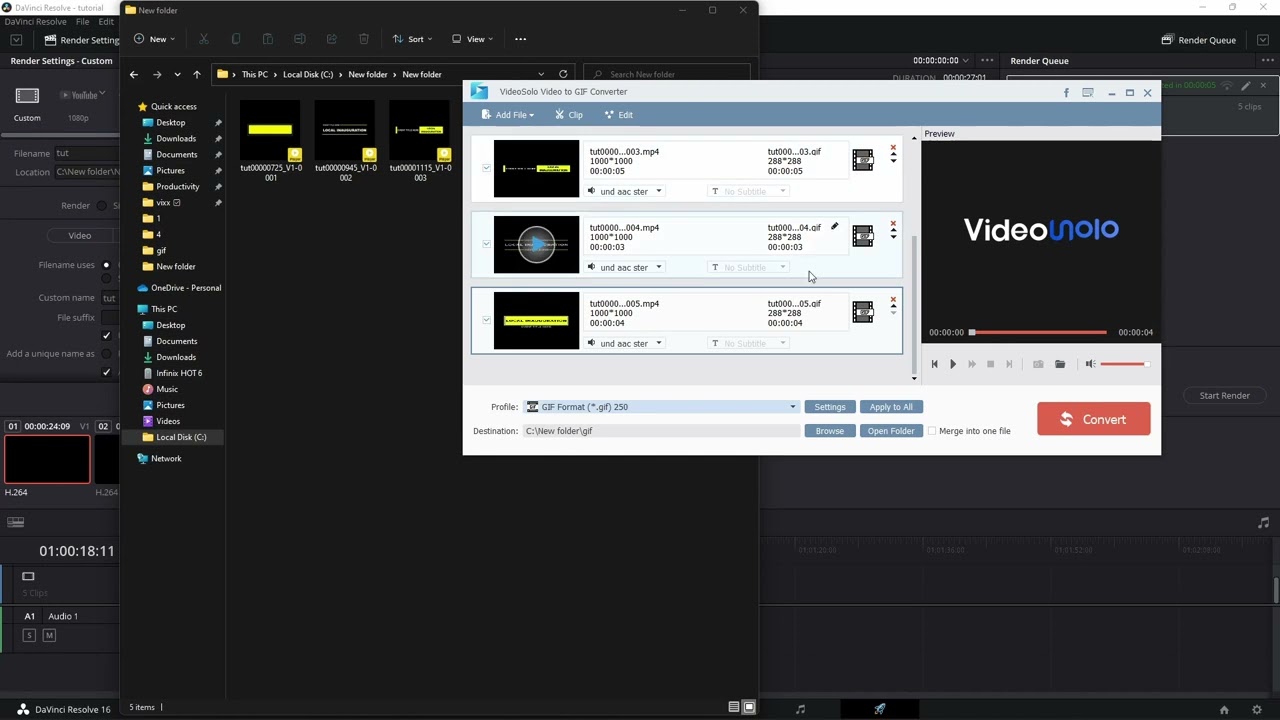Open Sort dropdown in File Explorer
Viewport: 1280px width, 720px height.
tap(412, 39)
